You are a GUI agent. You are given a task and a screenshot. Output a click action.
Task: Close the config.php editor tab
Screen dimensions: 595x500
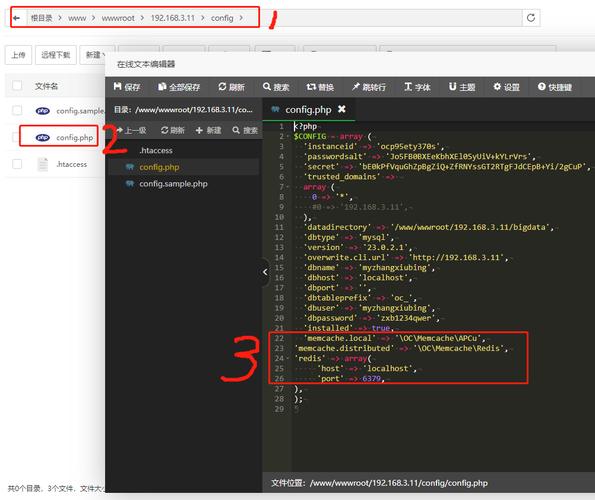point(342,109)
